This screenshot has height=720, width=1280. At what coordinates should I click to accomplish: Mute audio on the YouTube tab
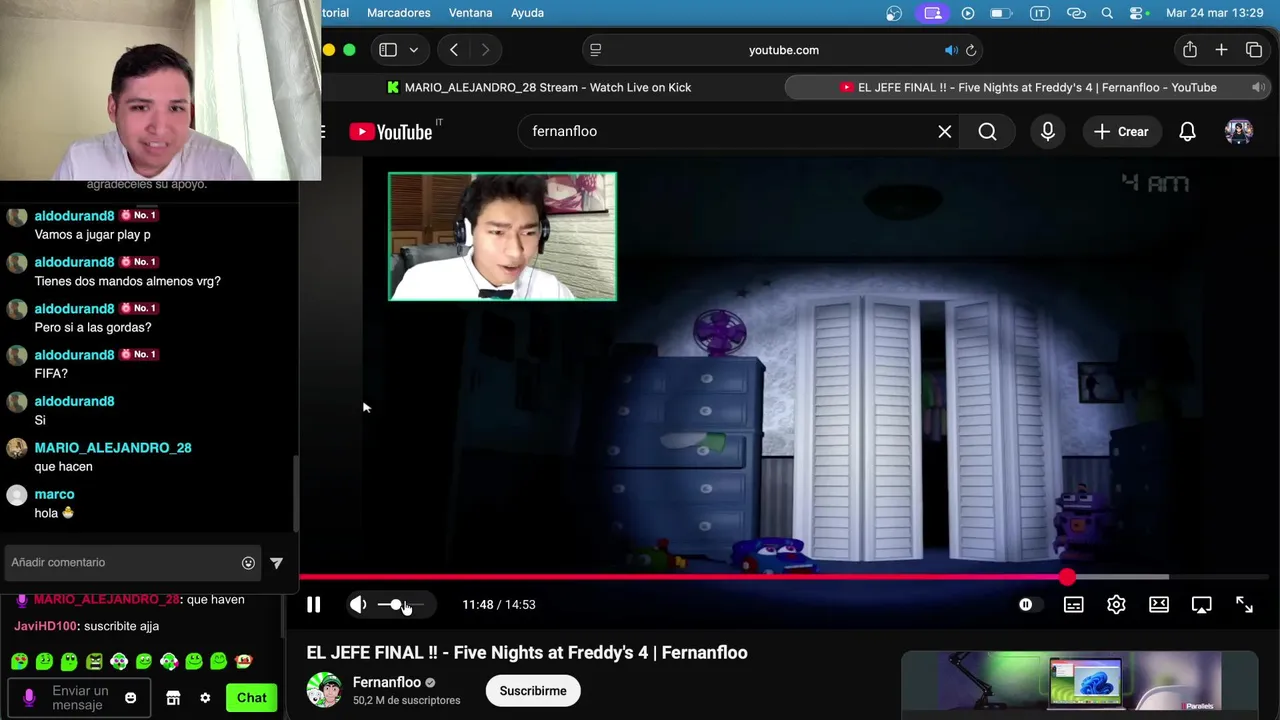tap(1258, 87)
